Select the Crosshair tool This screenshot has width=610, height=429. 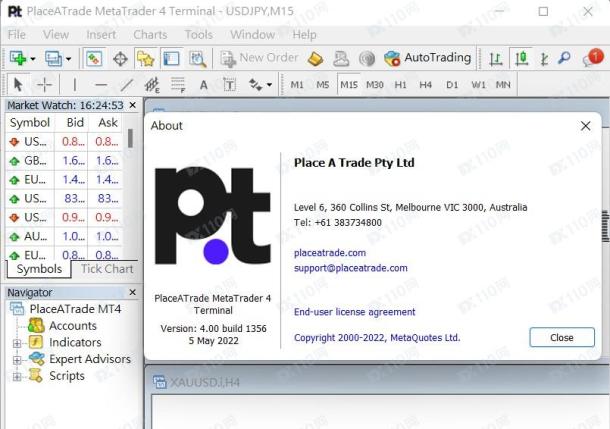coord(44,84)
